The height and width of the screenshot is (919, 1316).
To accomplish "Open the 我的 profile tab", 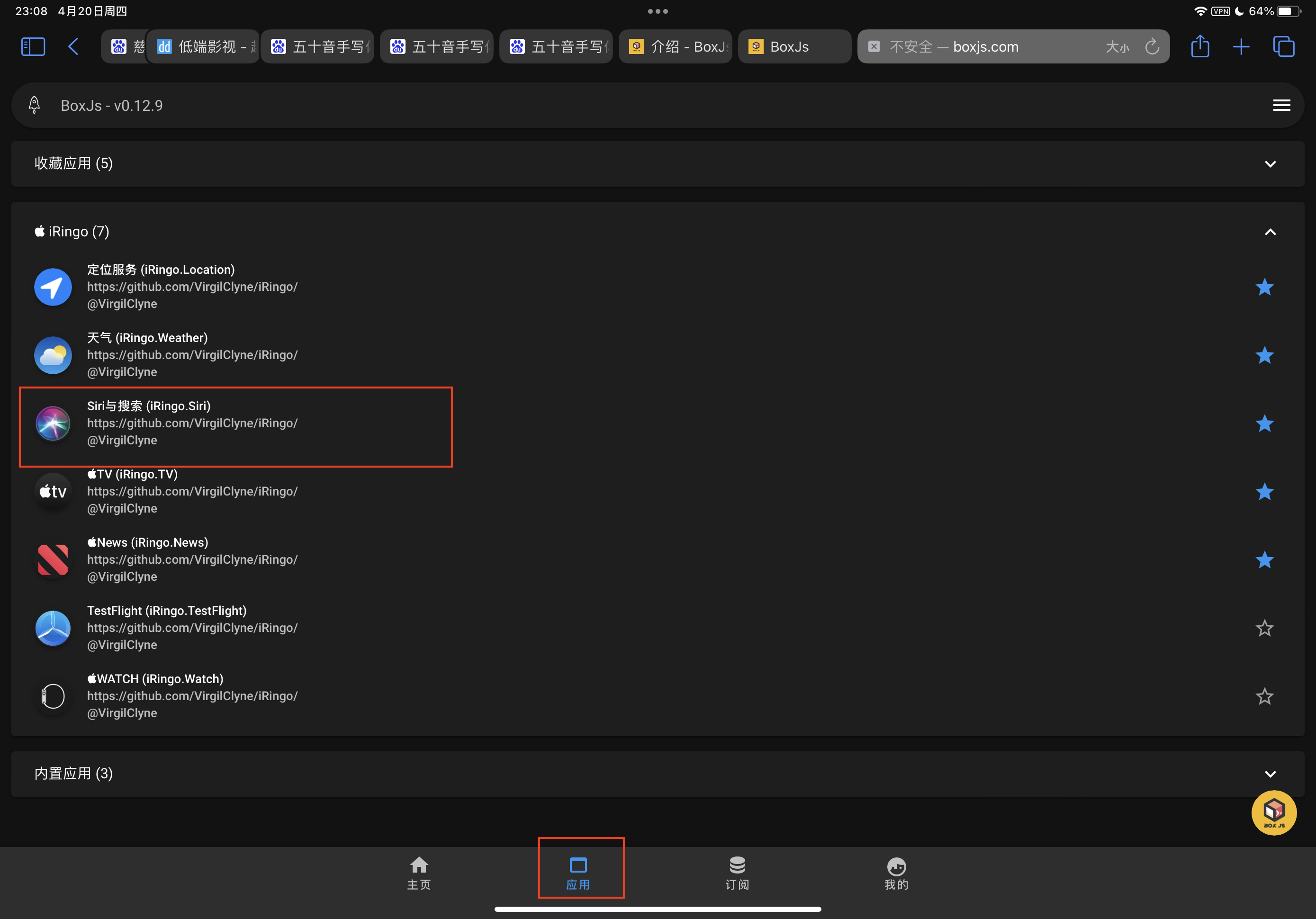I will click(x=896, y=873).
